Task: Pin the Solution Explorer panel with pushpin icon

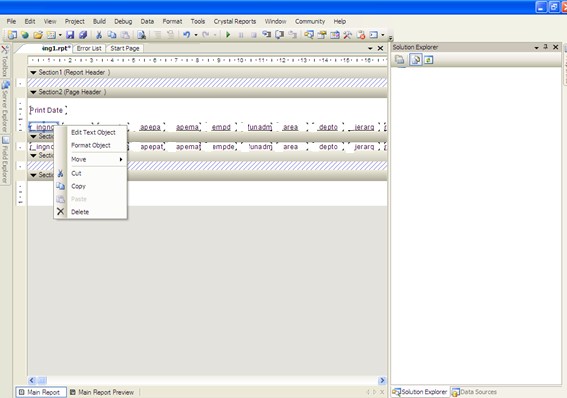Action: coord(546,47)
